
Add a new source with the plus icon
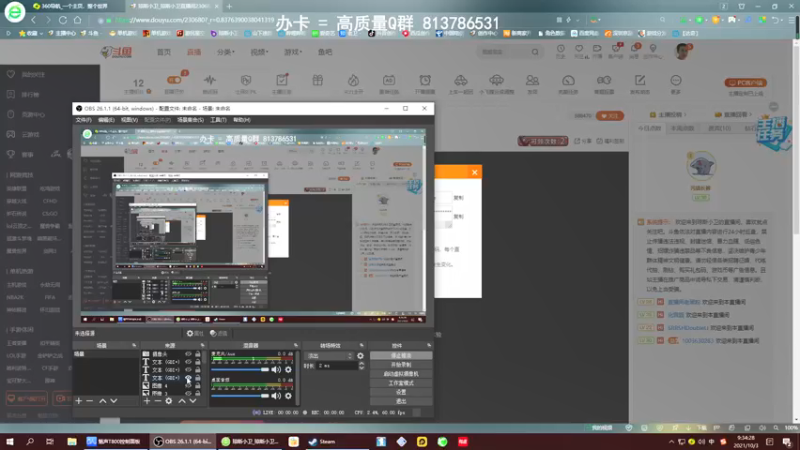tap(147, 401)
